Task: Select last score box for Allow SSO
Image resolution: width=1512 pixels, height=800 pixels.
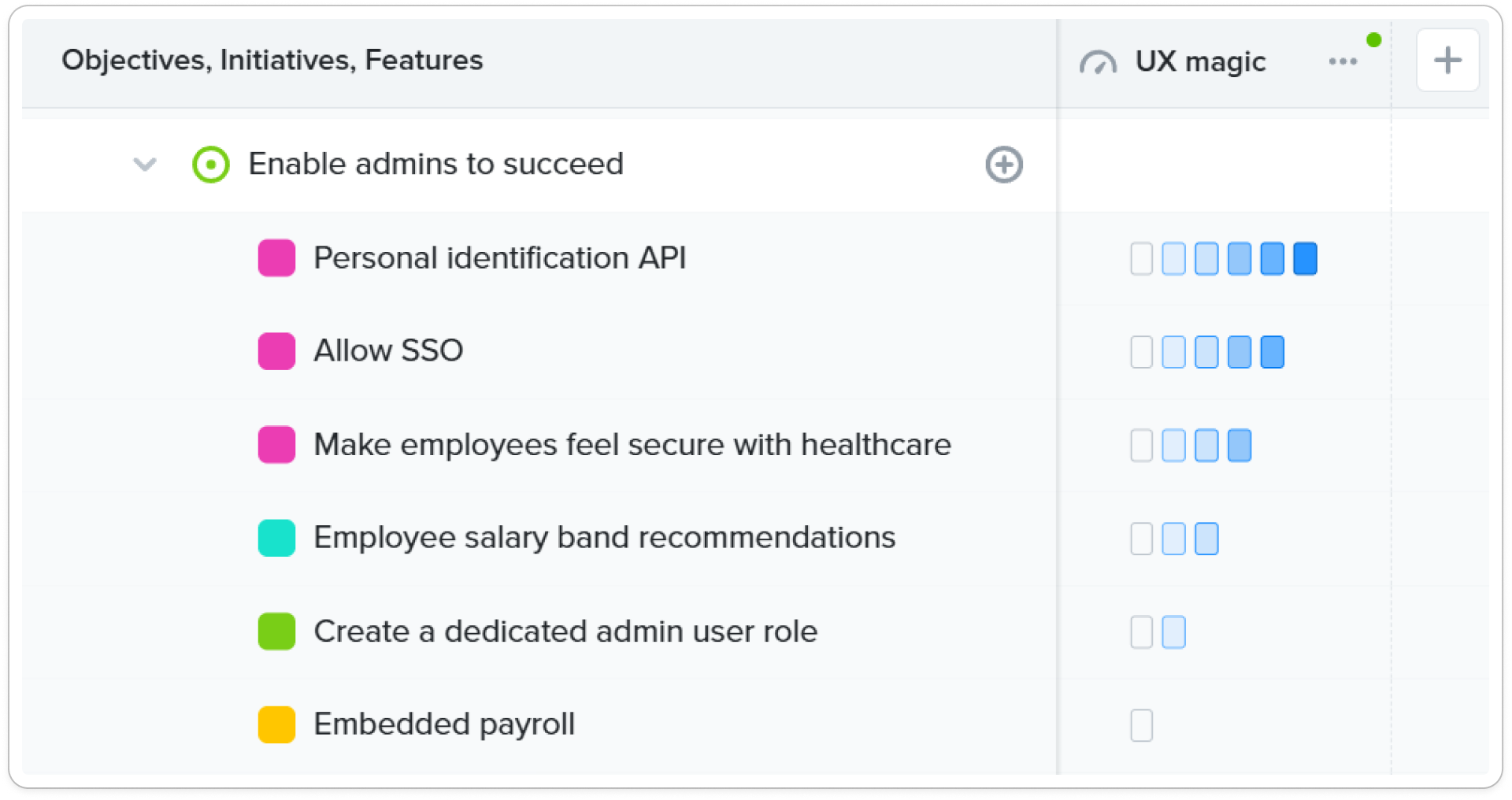Action: [1272, 352]
